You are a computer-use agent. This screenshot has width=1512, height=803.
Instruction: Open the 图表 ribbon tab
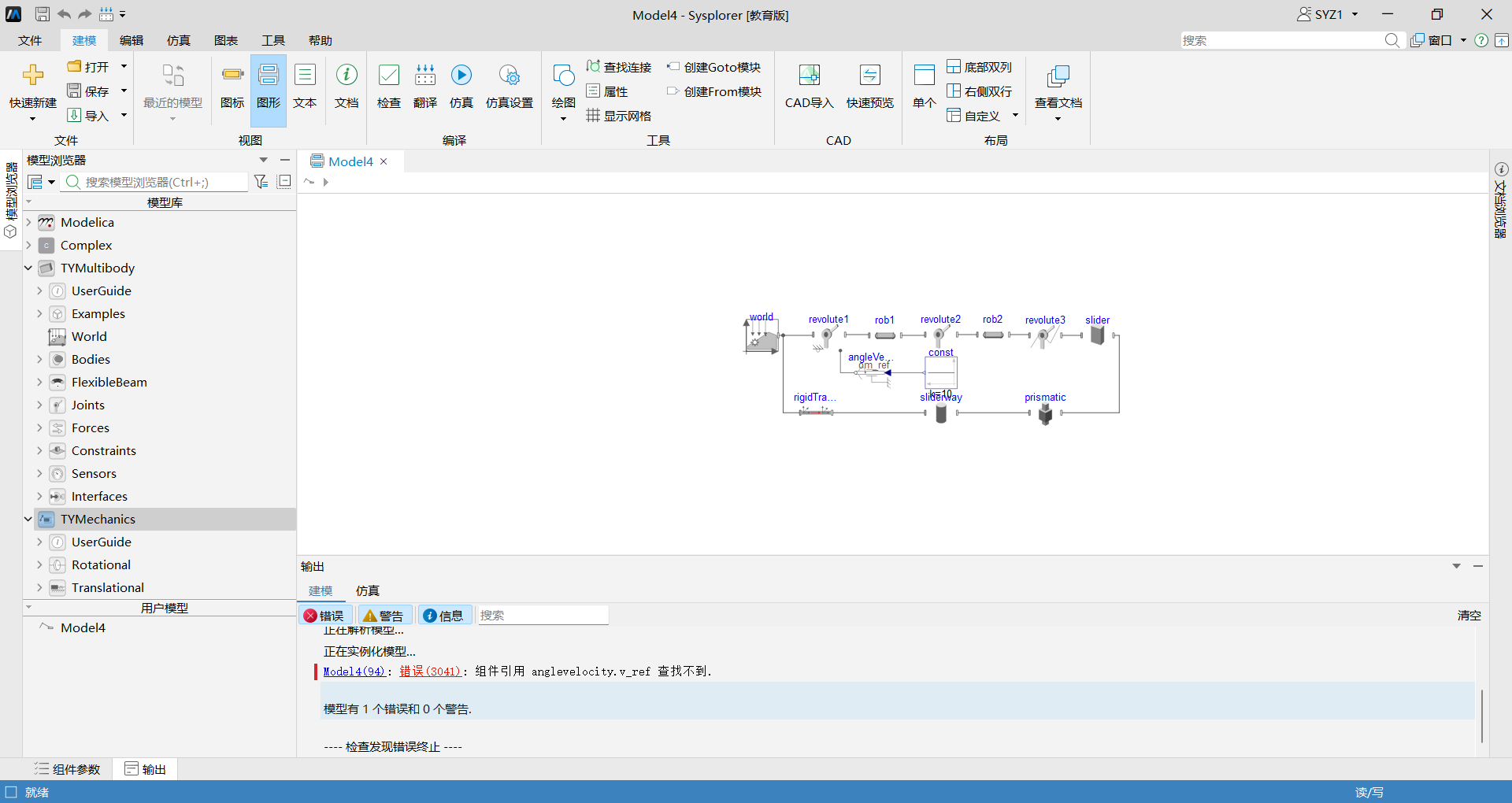pos(226,40)
